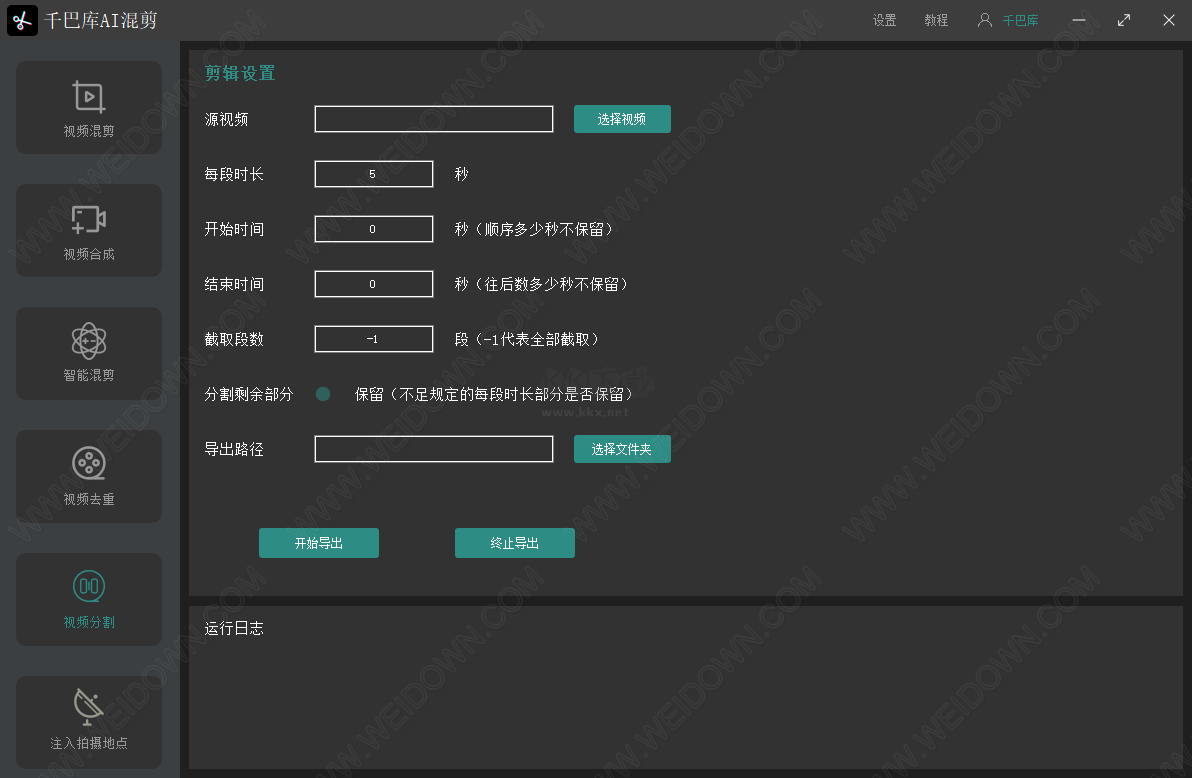Edit the 每段时长 duration value
This screenshot has height=778, width=1192.
[373, 173]
